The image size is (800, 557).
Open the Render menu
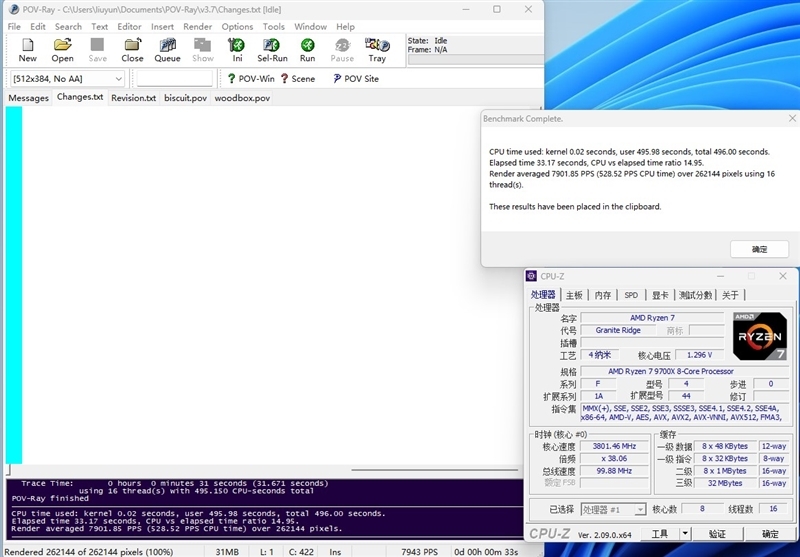197,27
